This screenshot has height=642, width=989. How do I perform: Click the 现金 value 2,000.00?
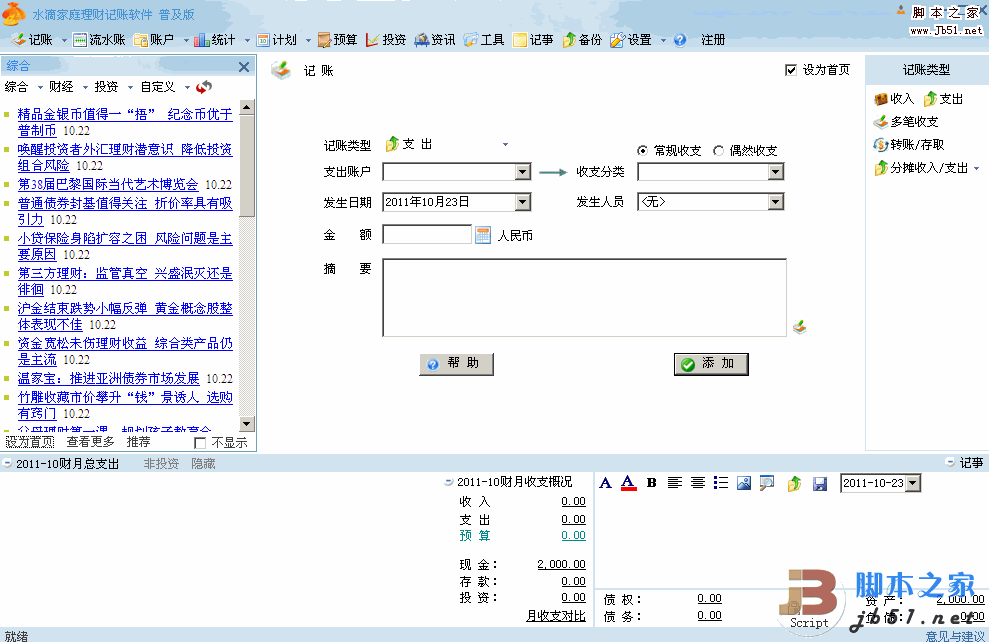(561, 564)
